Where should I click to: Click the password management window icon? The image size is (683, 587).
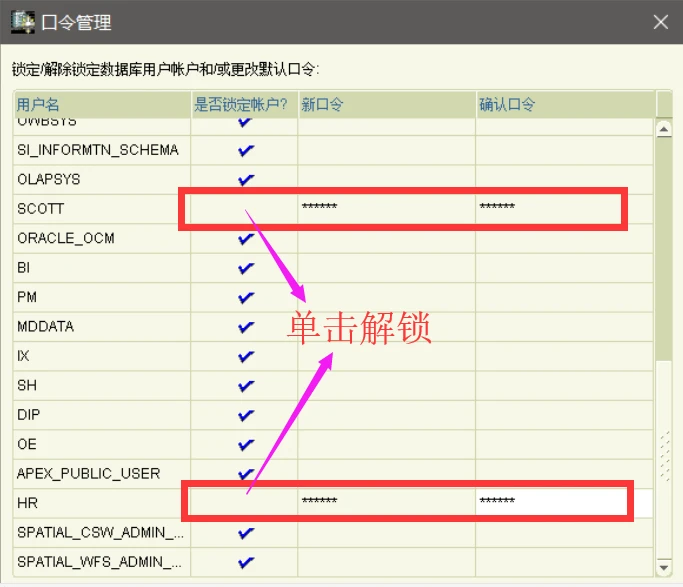coord(23,22)
